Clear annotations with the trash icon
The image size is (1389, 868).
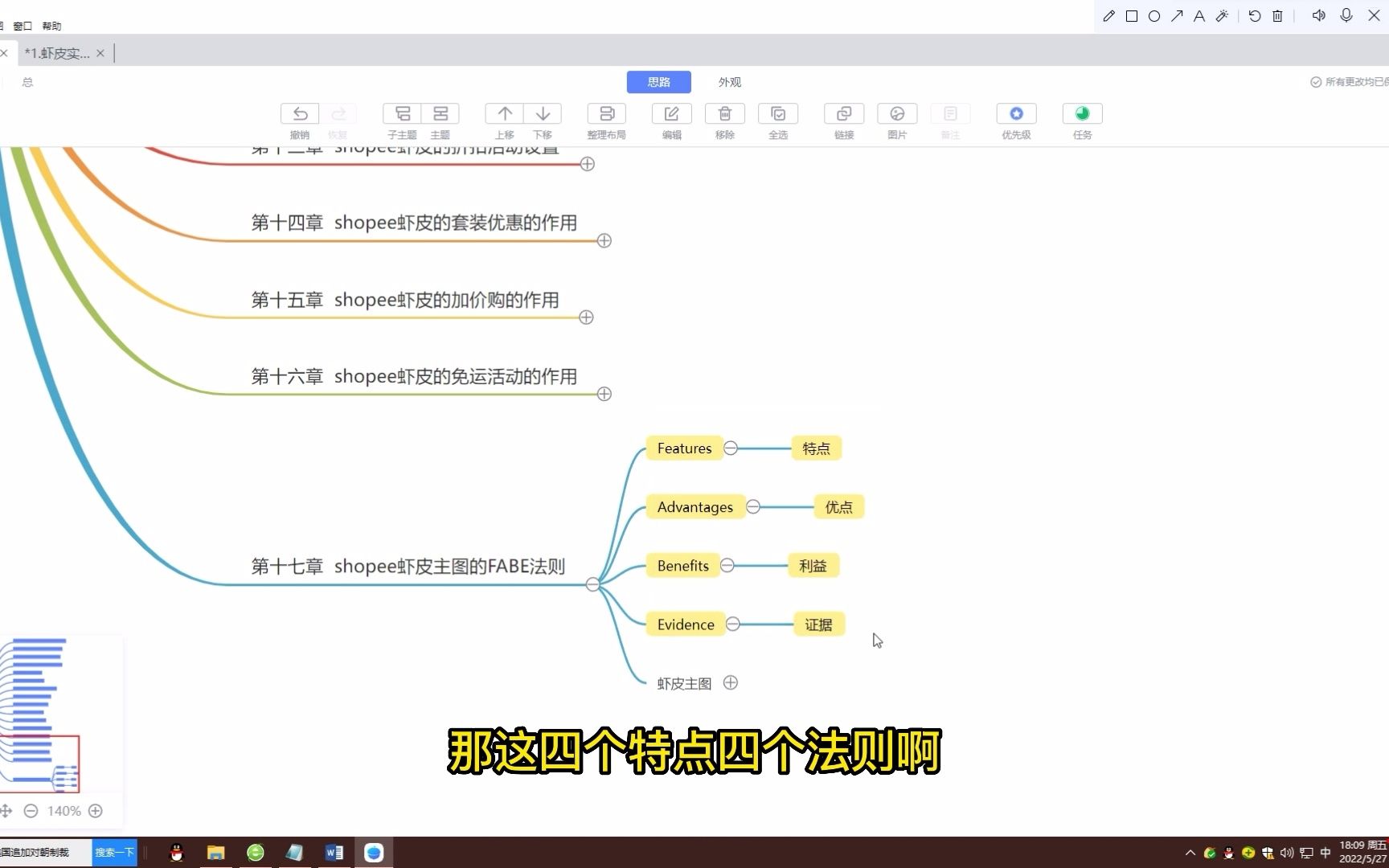click(x=1277, y=16)
